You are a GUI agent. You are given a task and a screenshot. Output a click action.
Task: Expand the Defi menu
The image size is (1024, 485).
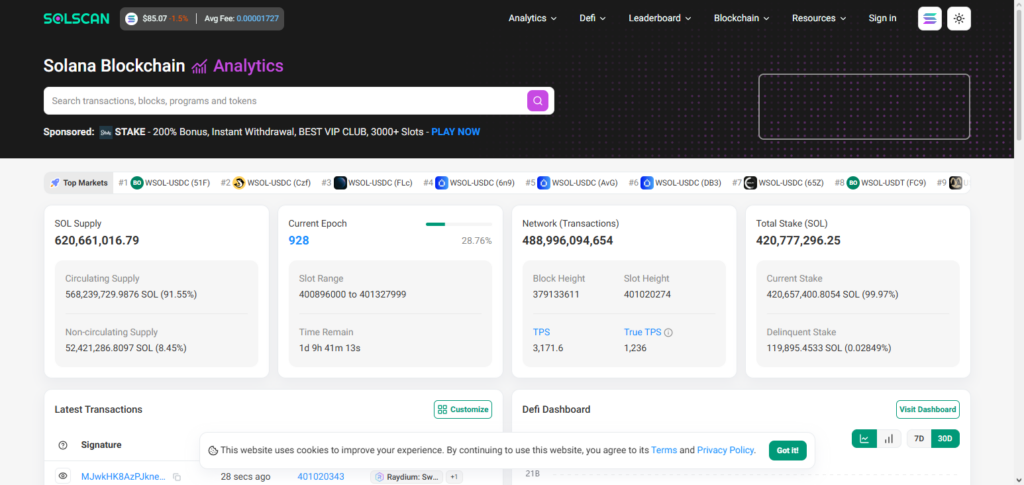(x=592, y=18)
